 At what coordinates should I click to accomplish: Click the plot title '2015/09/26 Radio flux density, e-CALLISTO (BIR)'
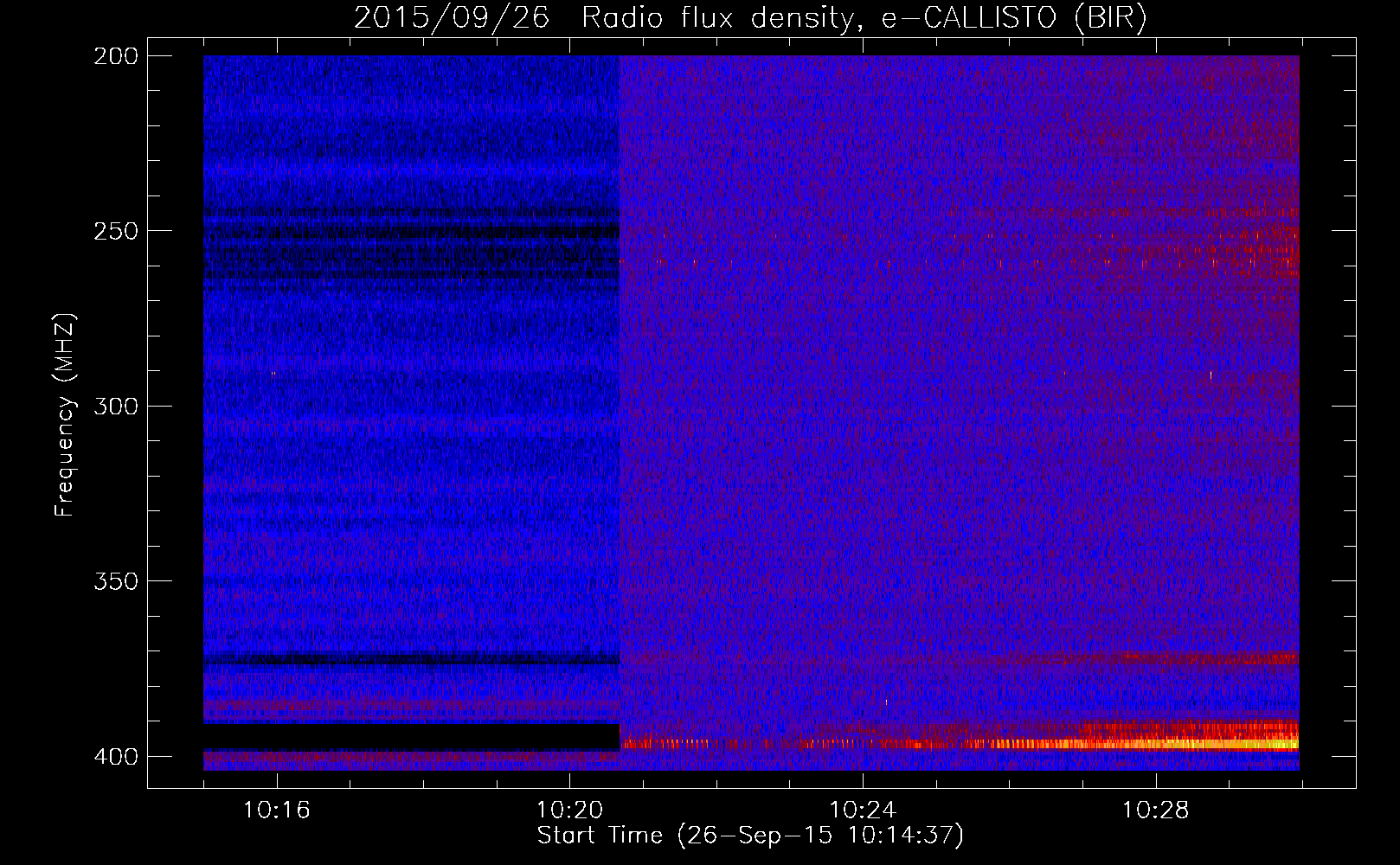(750, 17)
